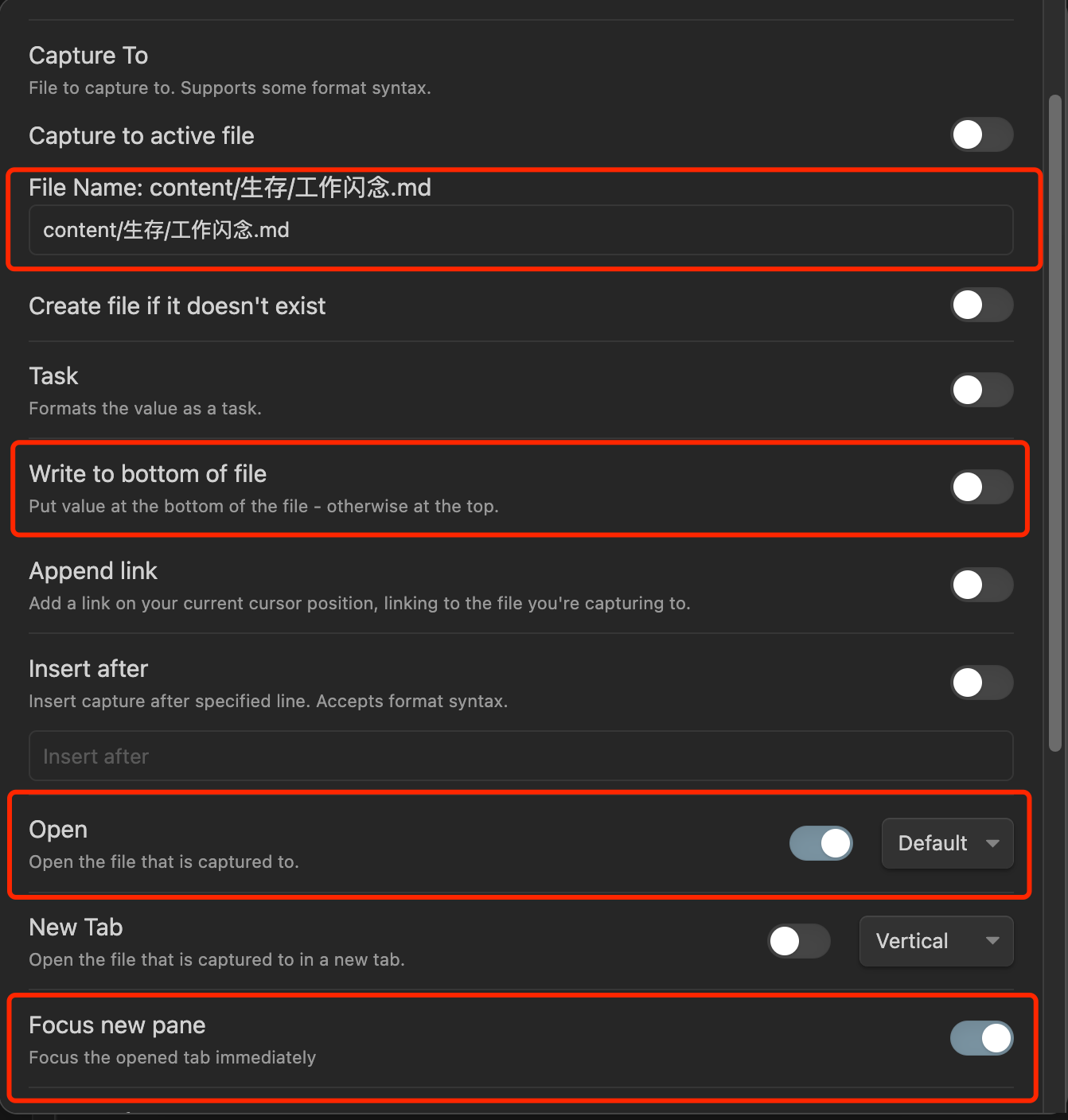Screen dimensions: 1068x1120
Task: Click the file name path input field
Action: (520, 230)
